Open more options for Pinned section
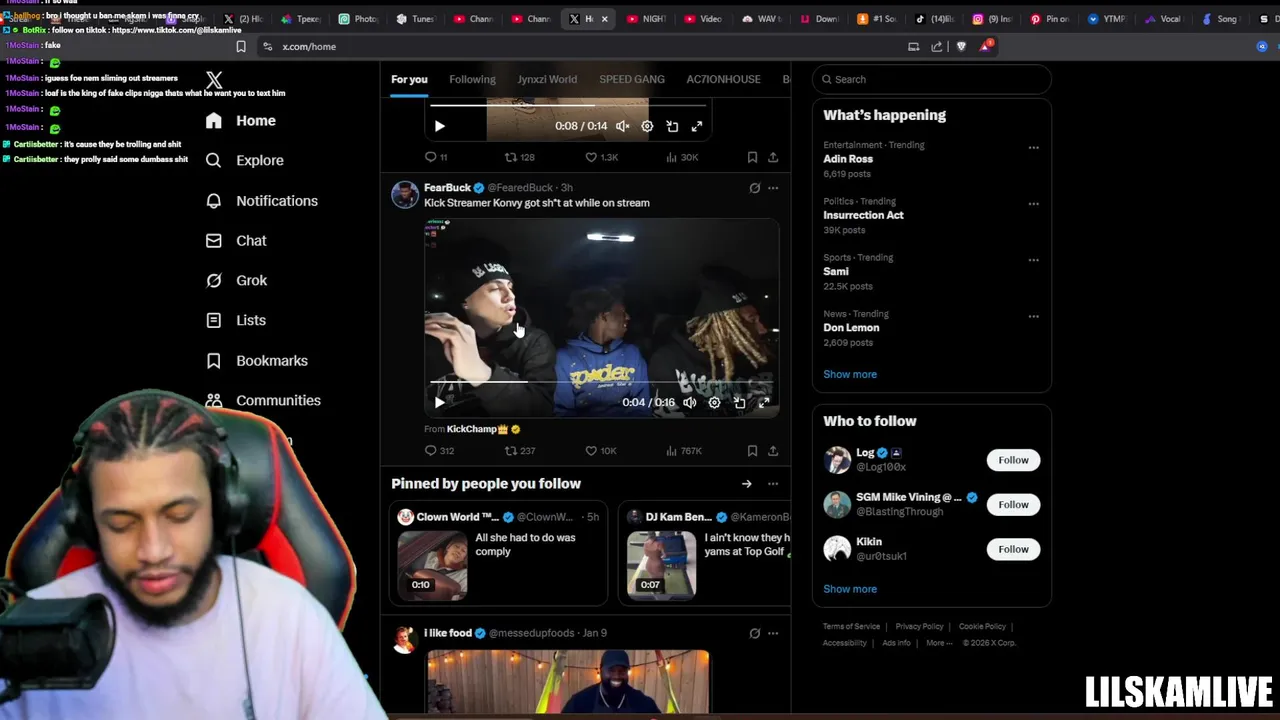This screenshot has width=1280, height=720. point(773,484)
